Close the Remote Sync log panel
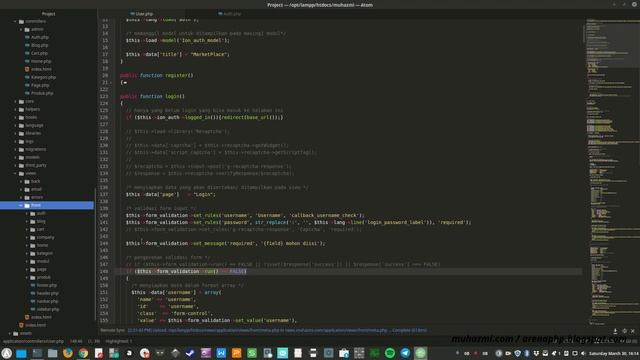640x360 pixels. (633, 331)
